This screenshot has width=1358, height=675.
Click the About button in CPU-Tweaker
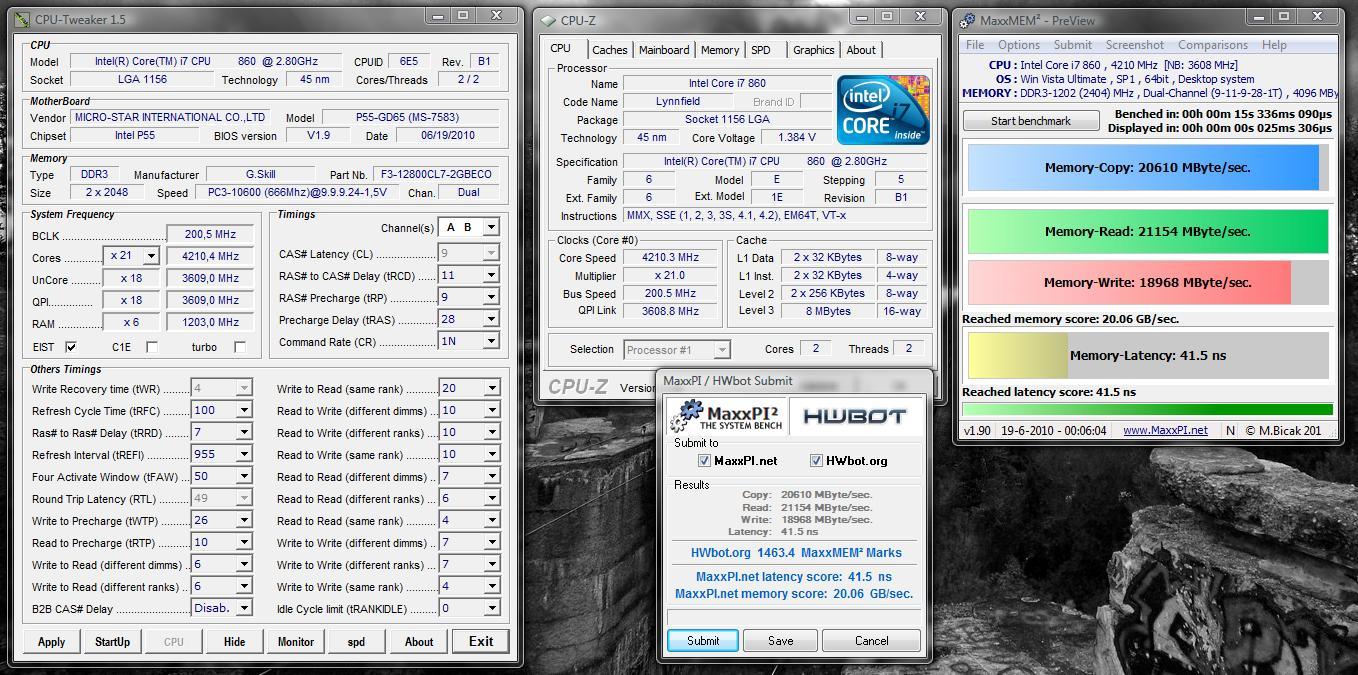(419, 642)
